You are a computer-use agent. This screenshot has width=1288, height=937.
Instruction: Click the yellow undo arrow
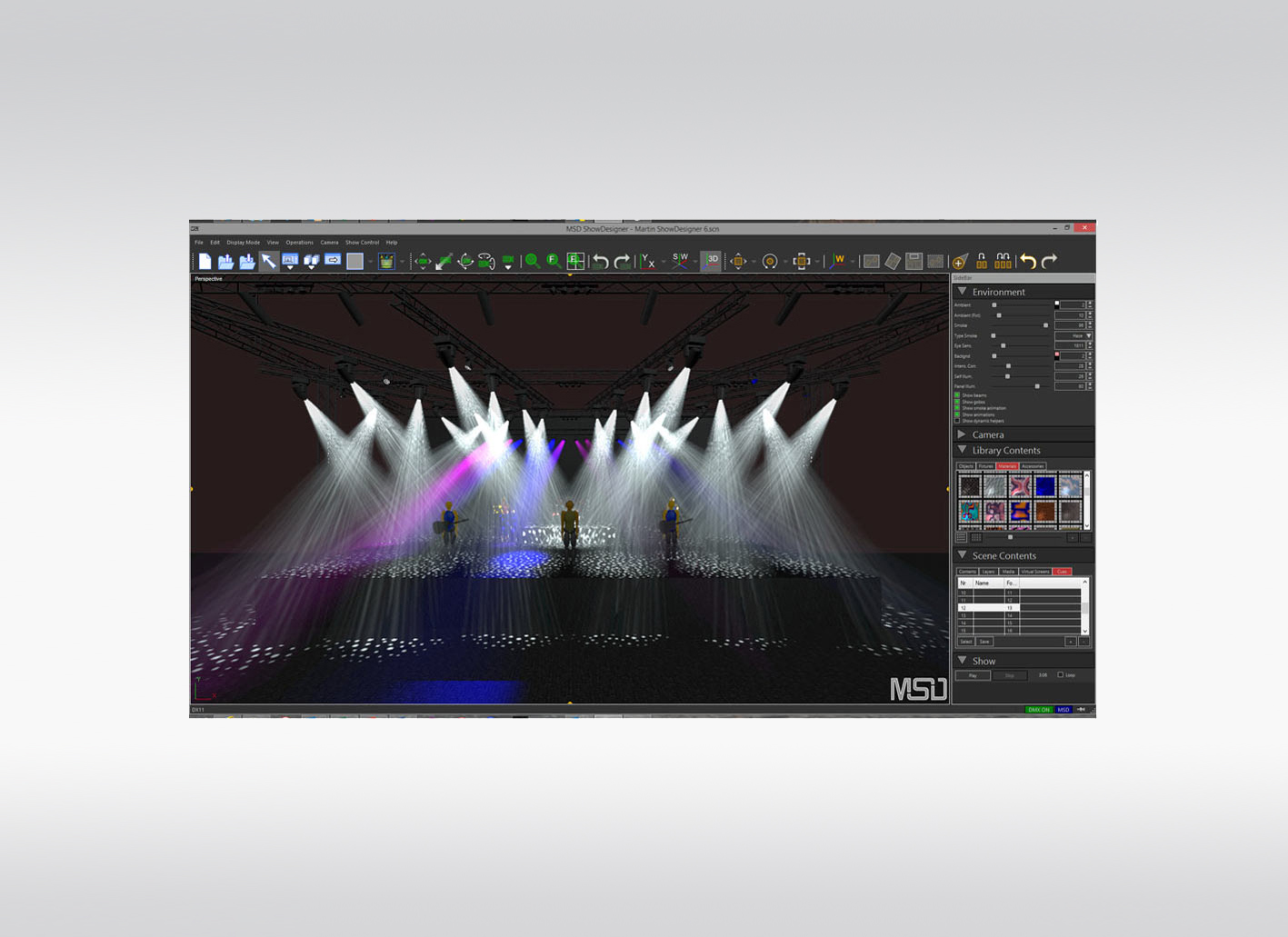click(x=1027, y=261)
